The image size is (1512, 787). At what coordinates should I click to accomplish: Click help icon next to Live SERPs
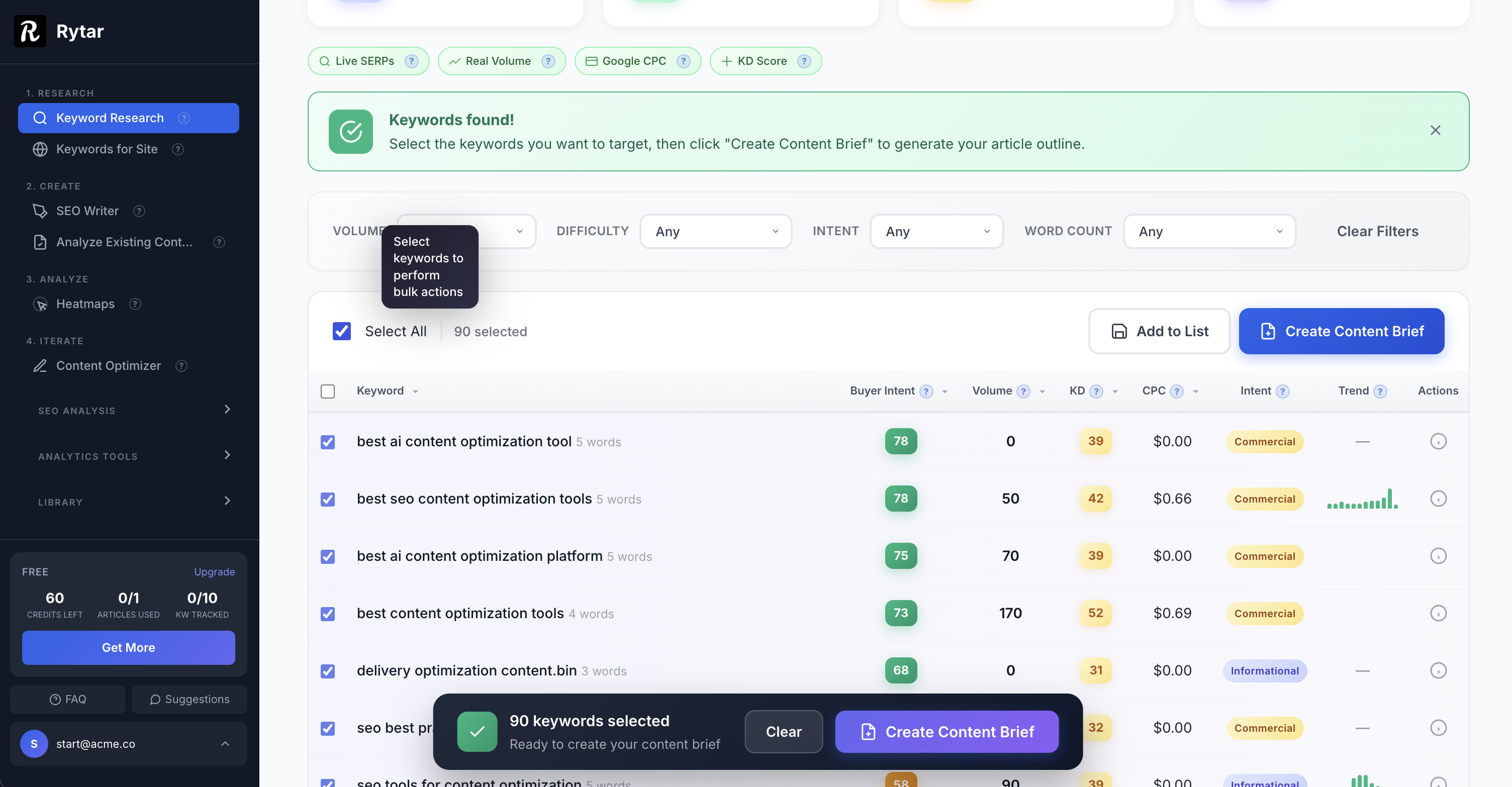click(412, 61)
